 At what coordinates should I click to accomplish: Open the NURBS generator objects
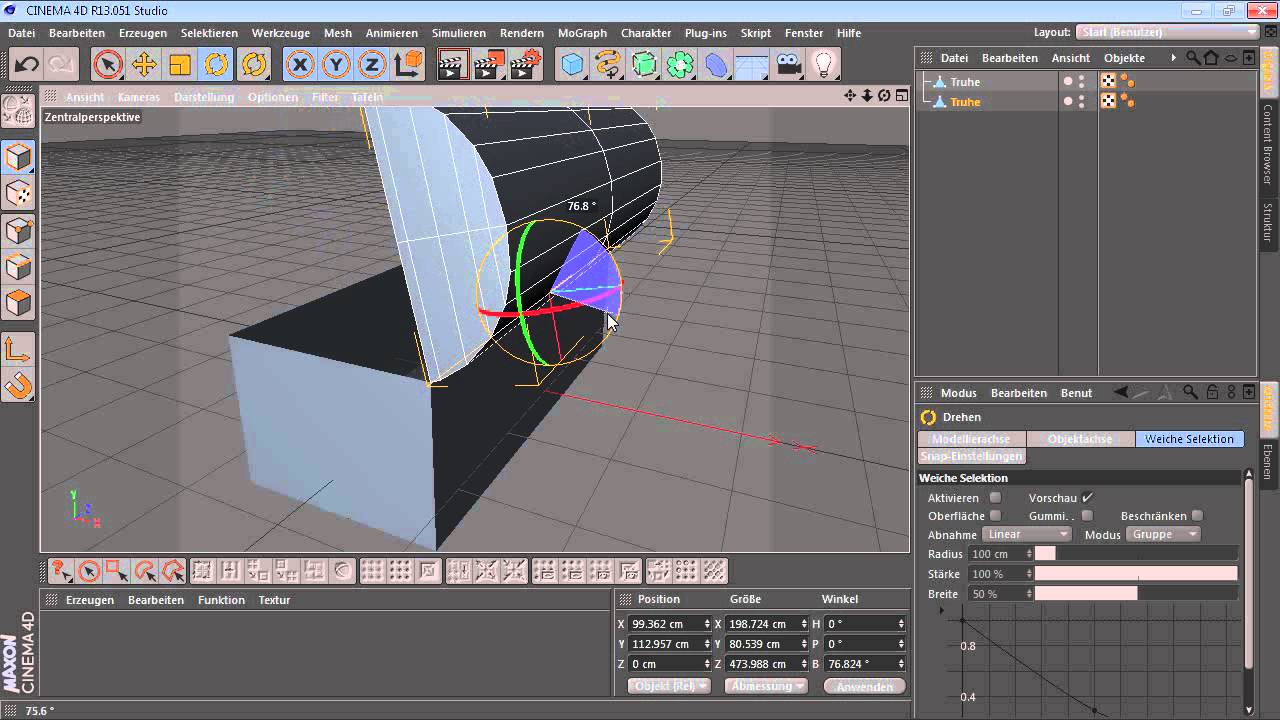coord(644,66)
